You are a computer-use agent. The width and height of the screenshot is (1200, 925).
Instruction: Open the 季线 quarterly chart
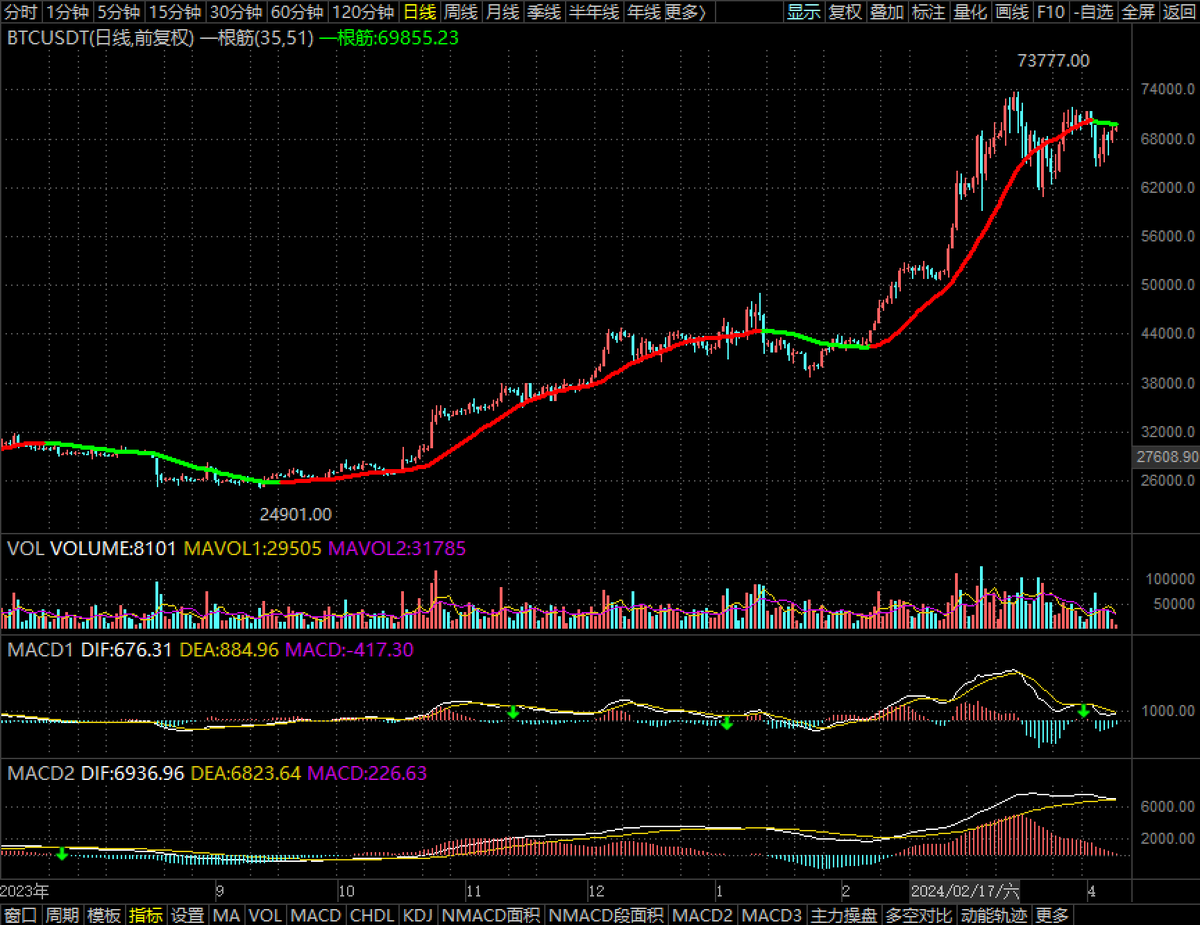point(543,12)
